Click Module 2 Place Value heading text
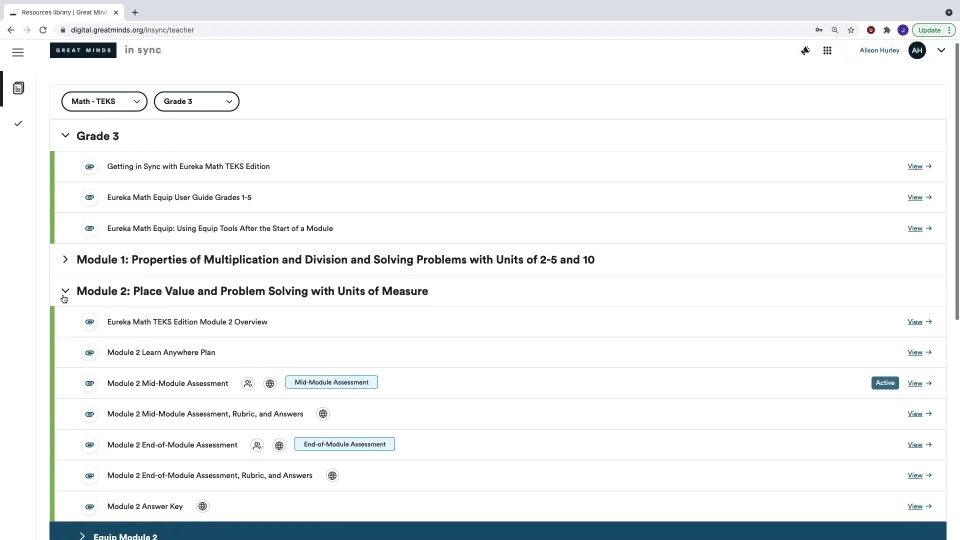This screenshot has width=960, height=540. [252, 291]
